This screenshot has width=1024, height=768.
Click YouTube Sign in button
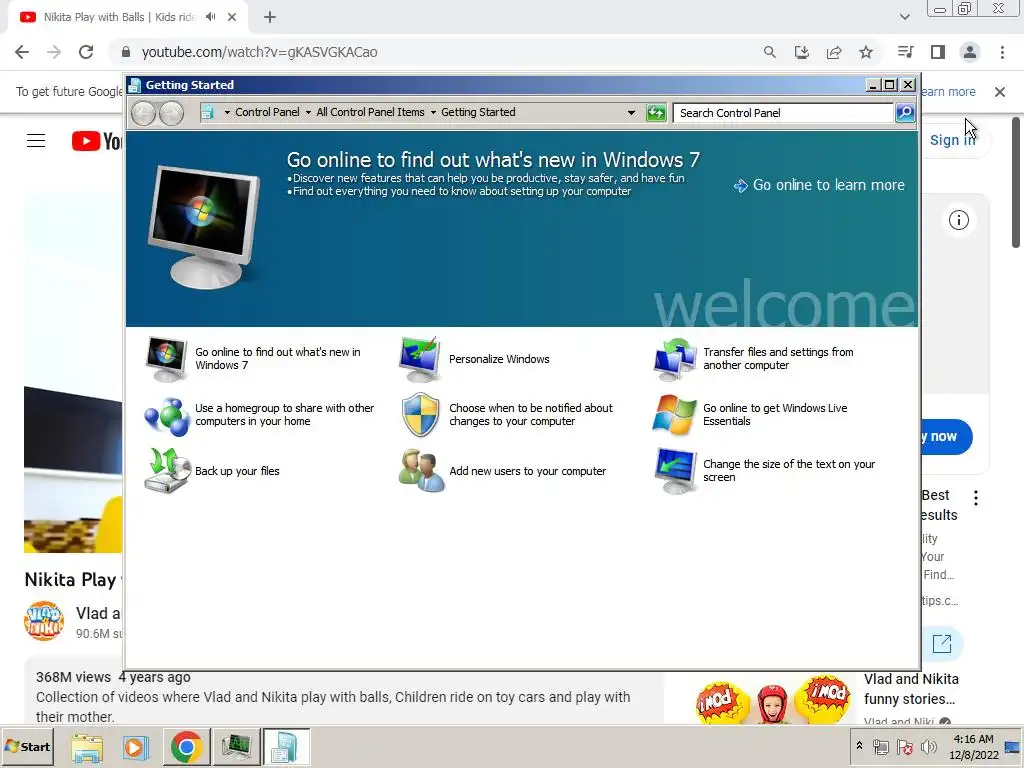(x=953, y=140)
